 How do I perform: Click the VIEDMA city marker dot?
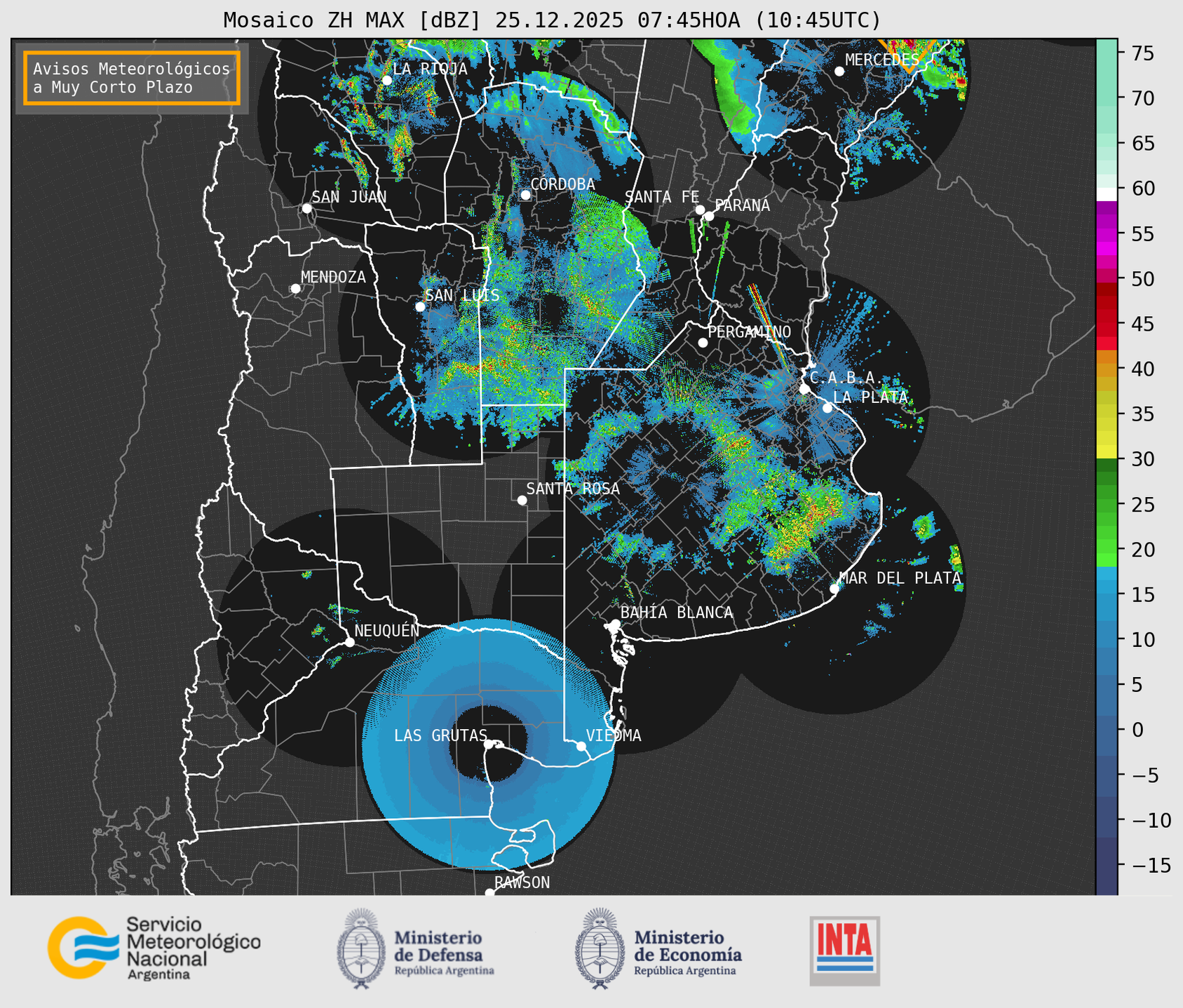[581, 746]
